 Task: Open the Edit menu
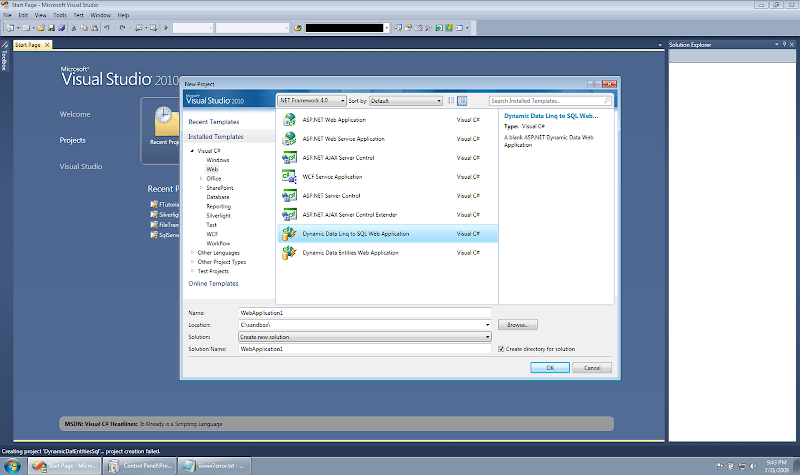tap(23, 15)
